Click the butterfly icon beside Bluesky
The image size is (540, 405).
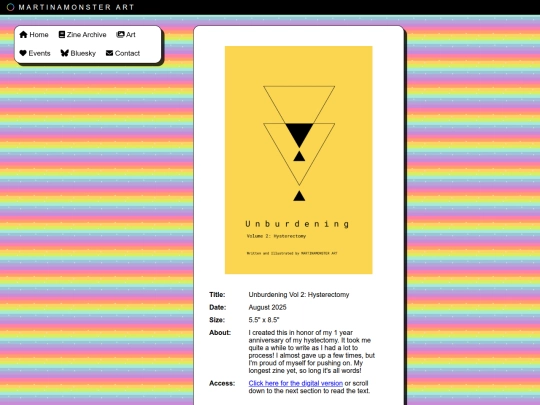(64, 53)
